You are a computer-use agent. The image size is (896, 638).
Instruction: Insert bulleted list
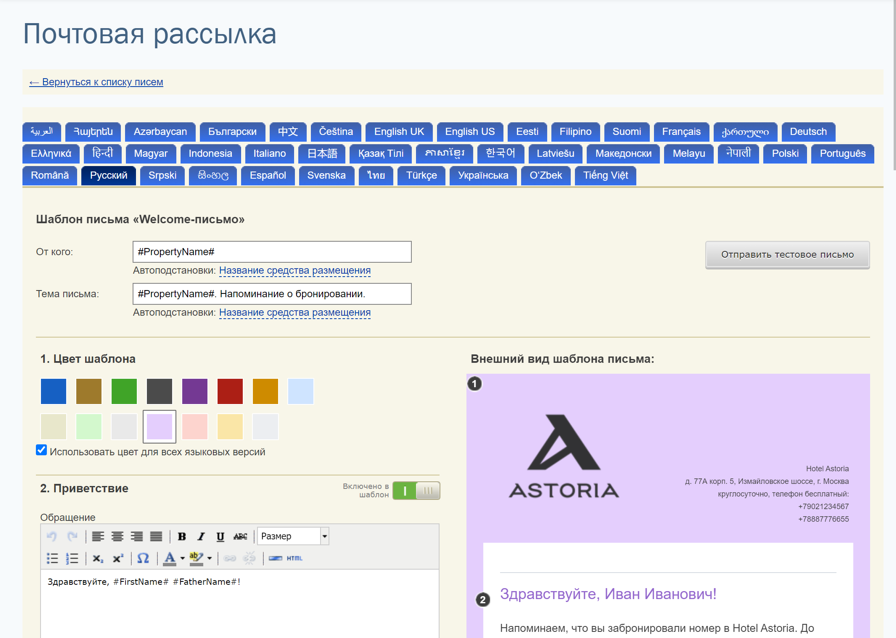(x=52, y=558)
